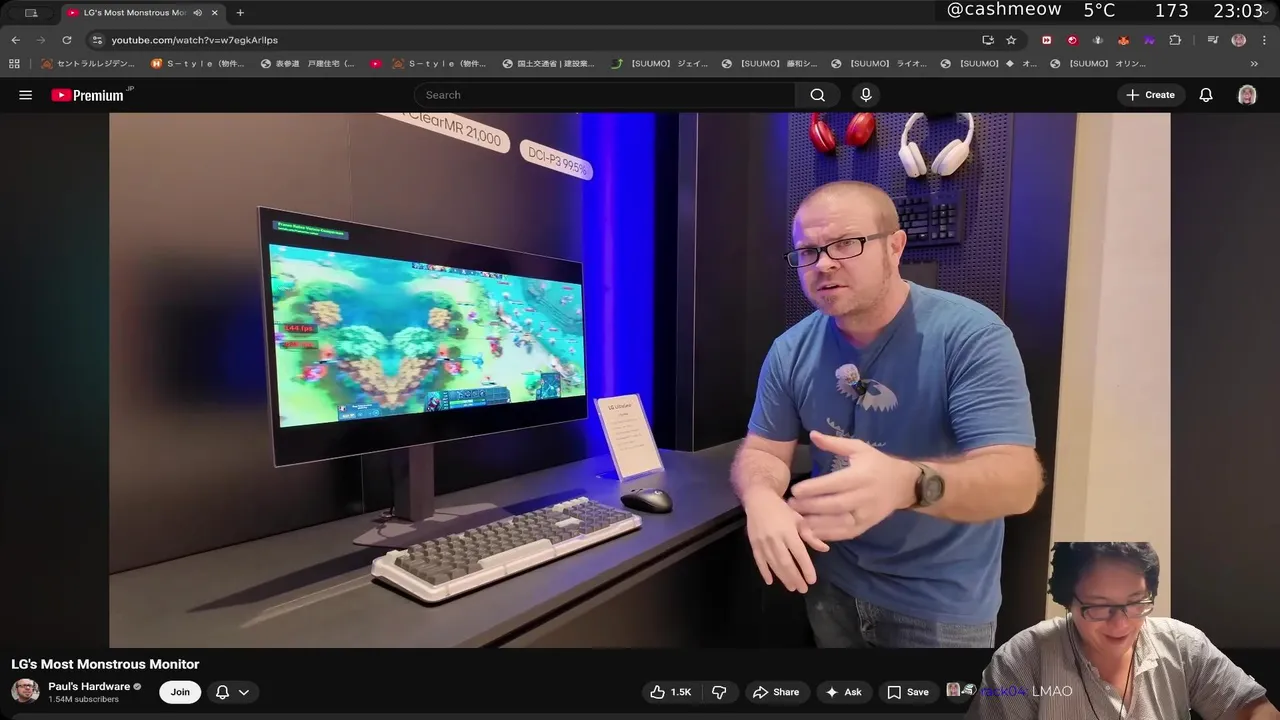Click the video title LG's Most Monstrous Monitor
1280x720 pixels.
(x=105, y=664)
